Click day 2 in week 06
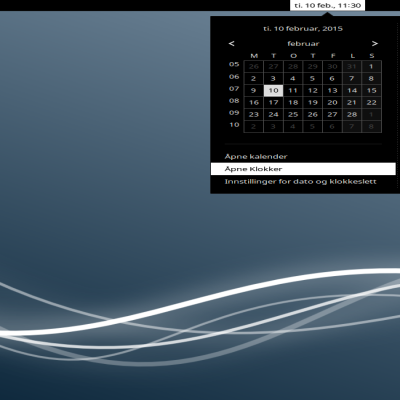Screen dimensions: 400x400 (x=254, y=78)
